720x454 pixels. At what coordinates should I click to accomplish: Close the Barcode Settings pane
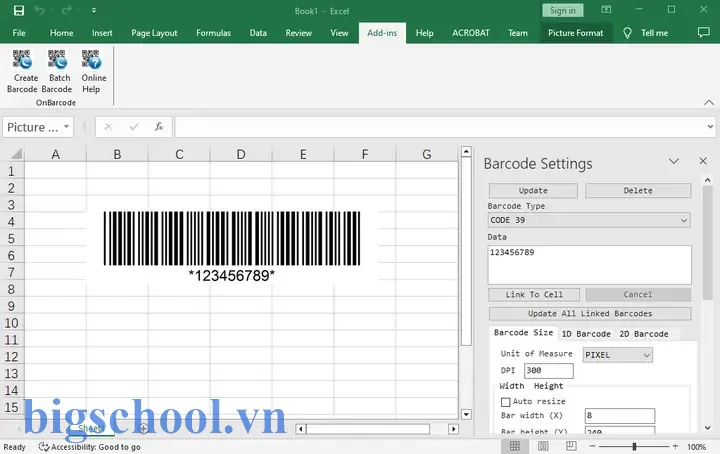(x=703, y=161)
